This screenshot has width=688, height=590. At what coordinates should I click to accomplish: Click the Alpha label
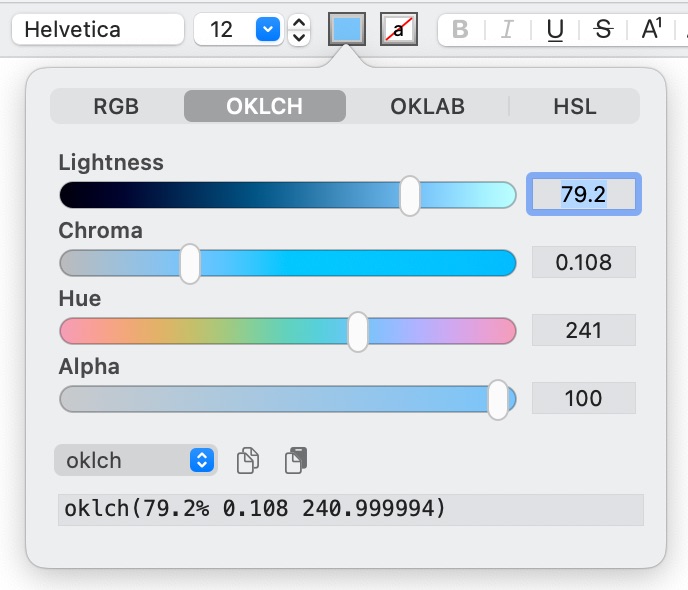click(89, 366)
